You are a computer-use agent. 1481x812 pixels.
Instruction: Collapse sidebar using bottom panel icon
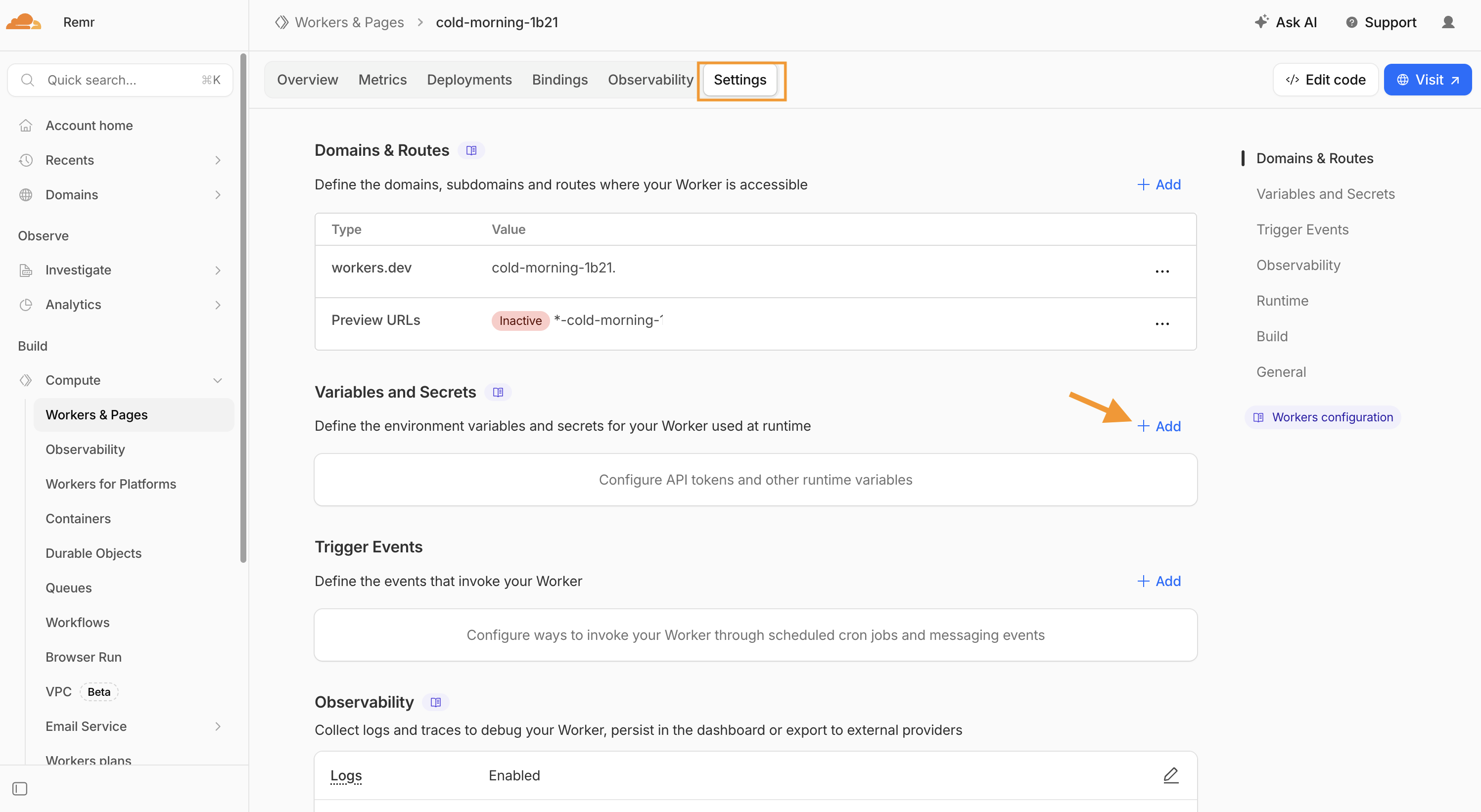point(20,788)
